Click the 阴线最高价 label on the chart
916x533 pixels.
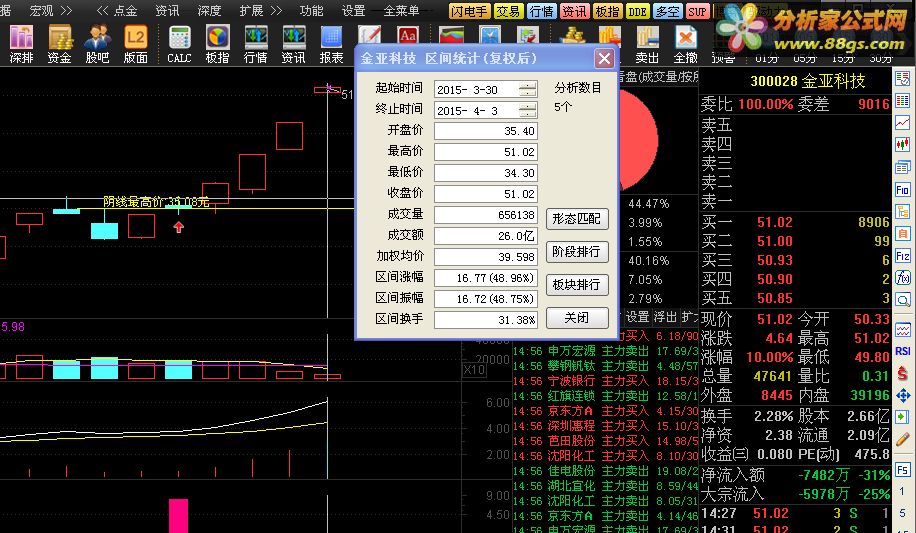[156, 202]
